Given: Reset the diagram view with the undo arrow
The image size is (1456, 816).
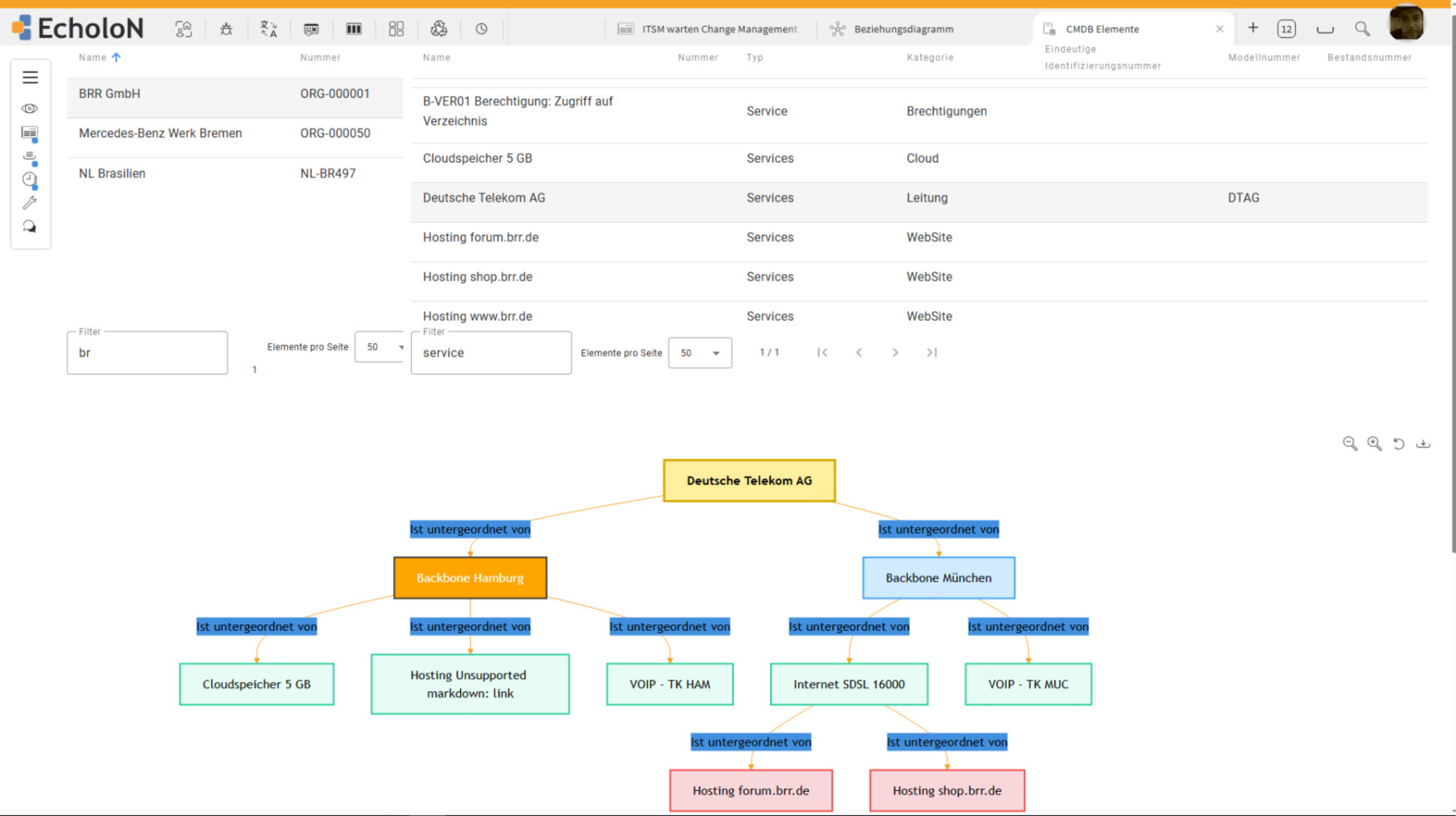Looking at the screenshot, I should 1399,444.
